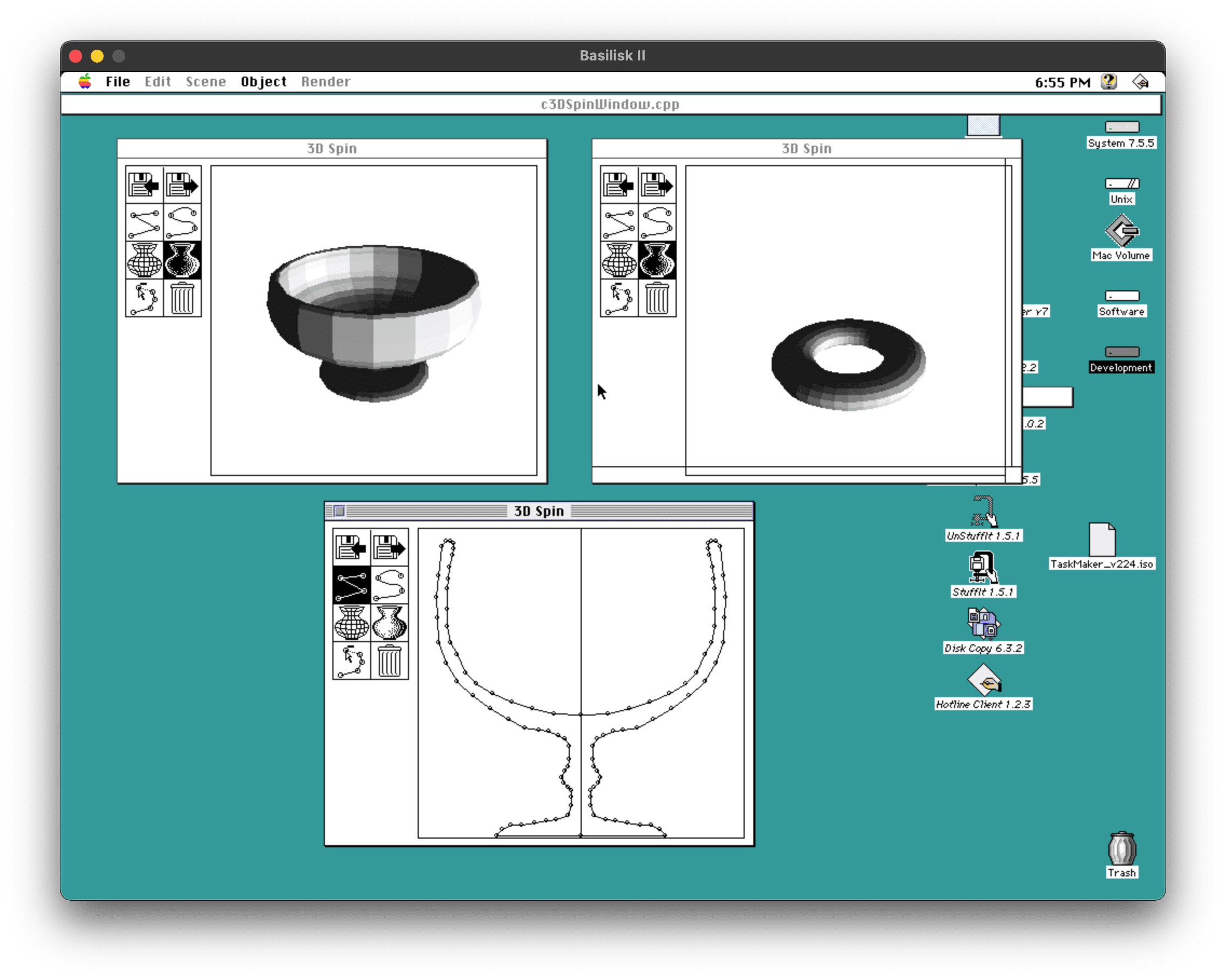Screen dimensions: 1226x980
Task: Click load-from-disk icon in torus 3D Spin window
Action: click(619, 185)
